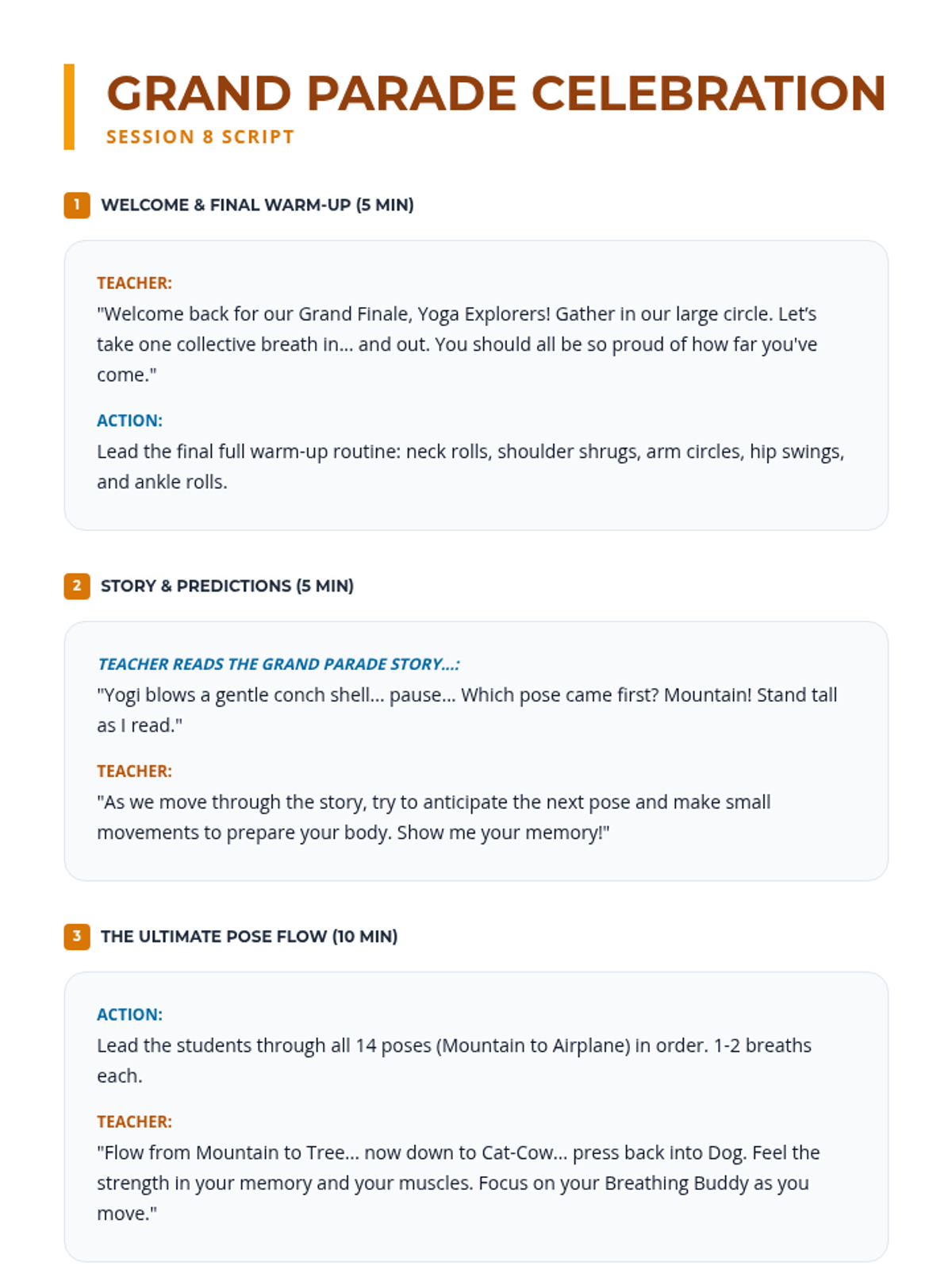Click the final full warm-up routine instruction text

tap(470, 467)
